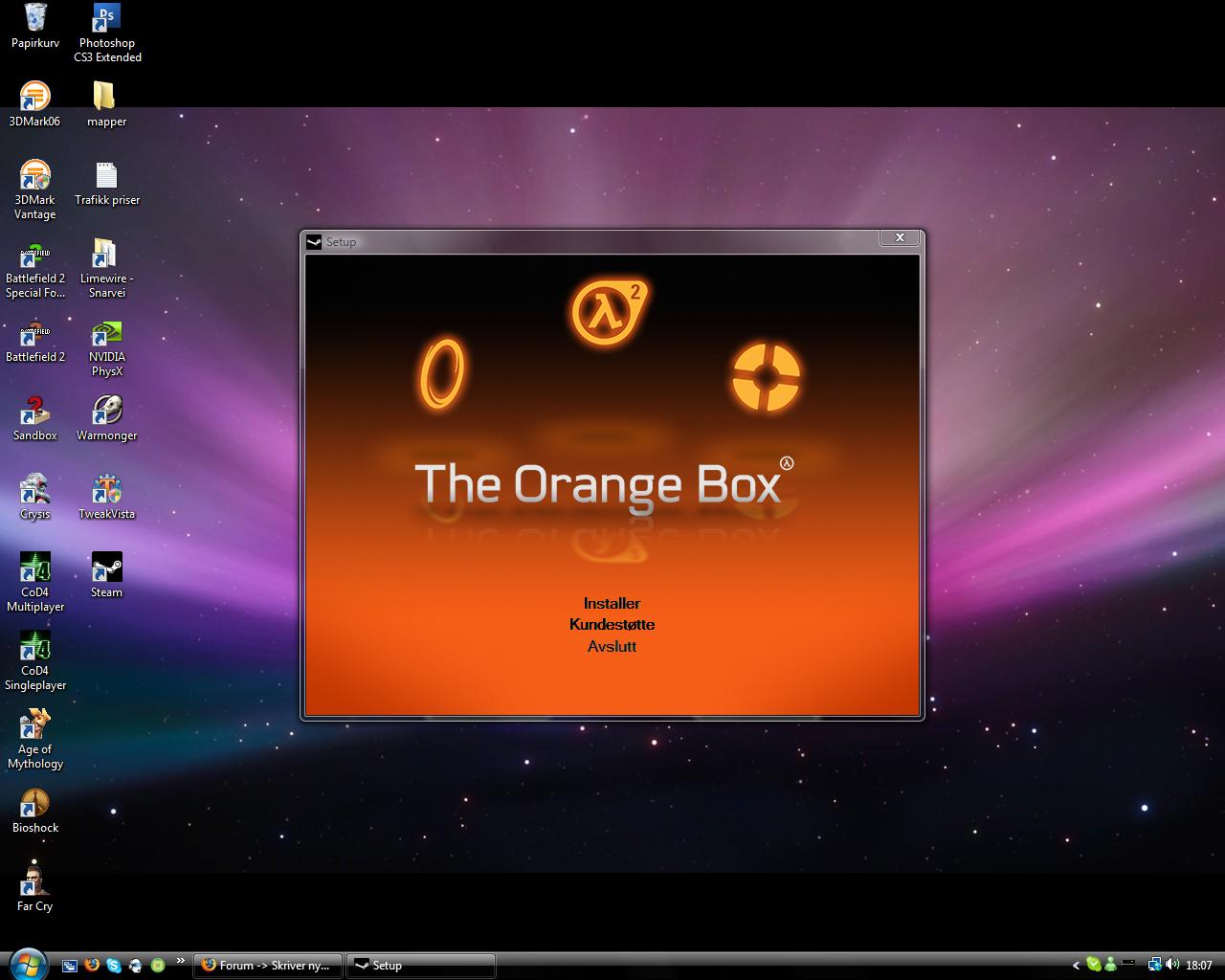Select the Far Cry desktop shortcut
This screenshot has width=1225, height=980.
tap(34, 889)
